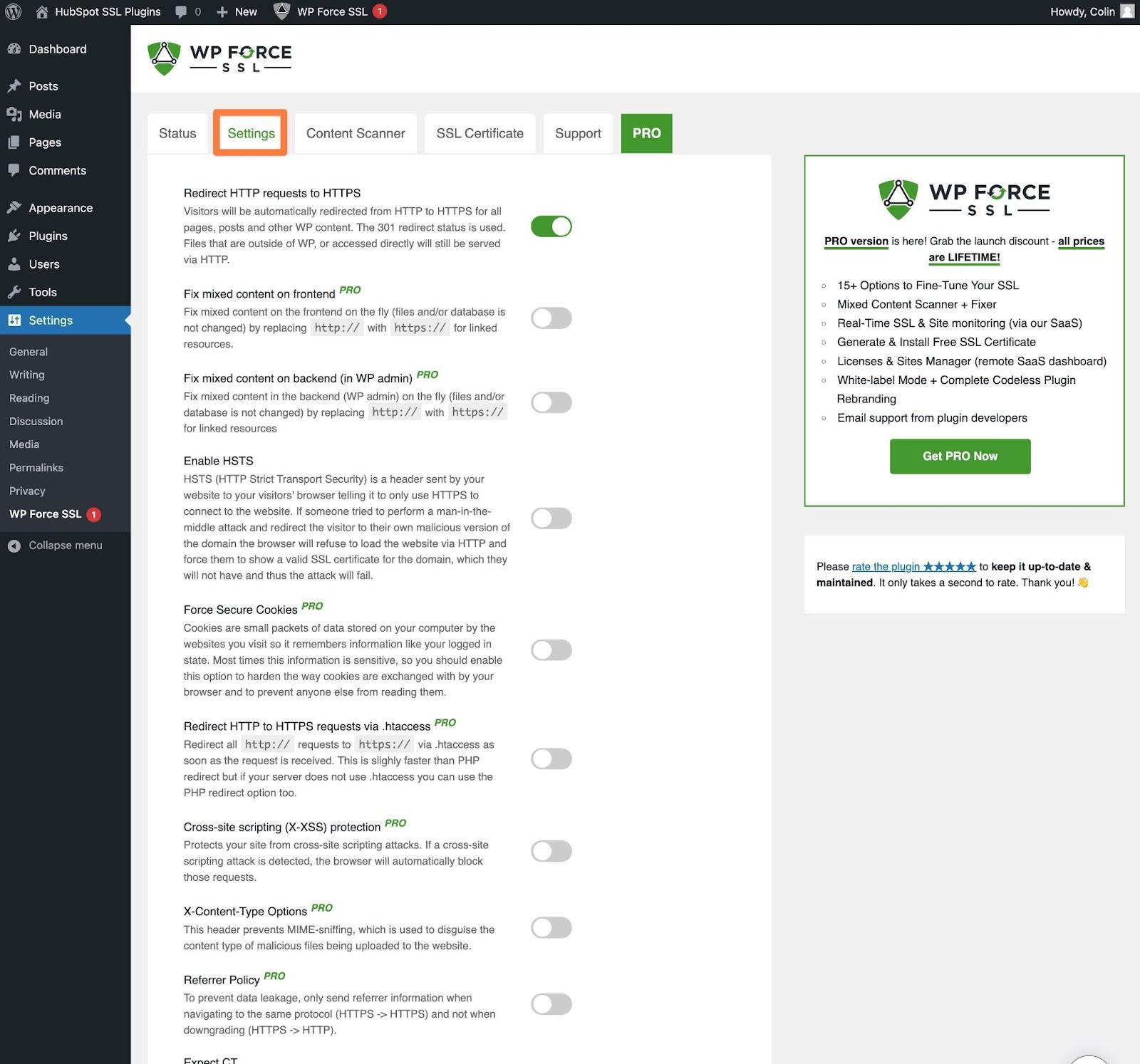Image resolution: width=1140 pixels, height=1064 pixels.
Task: Click the red notification badge in admin bar
Action: click(380, 11)
